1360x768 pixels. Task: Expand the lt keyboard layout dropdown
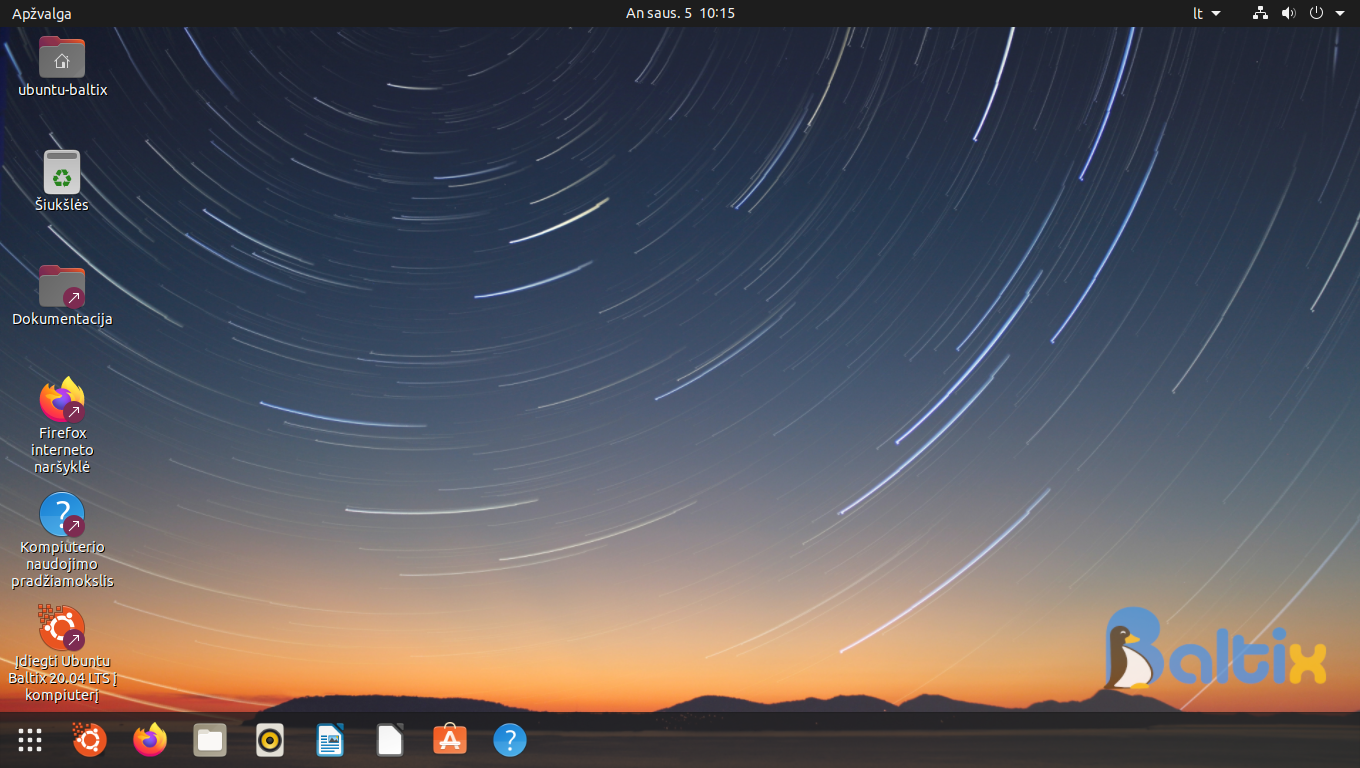(x=1207, y=14)
